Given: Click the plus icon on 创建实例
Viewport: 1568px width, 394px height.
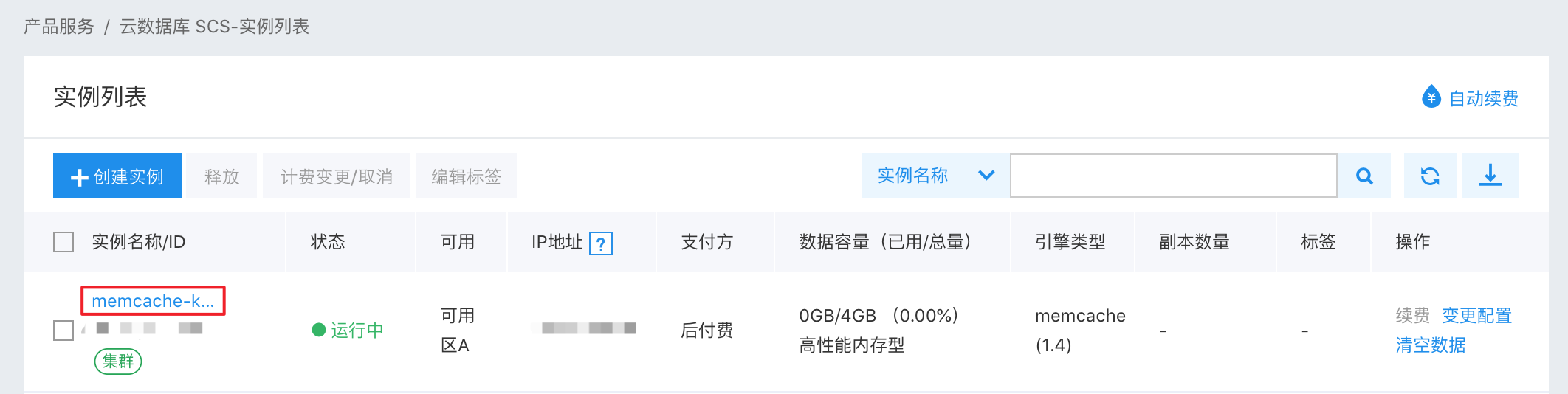Looking at the screenshot, I should (79, 178).
